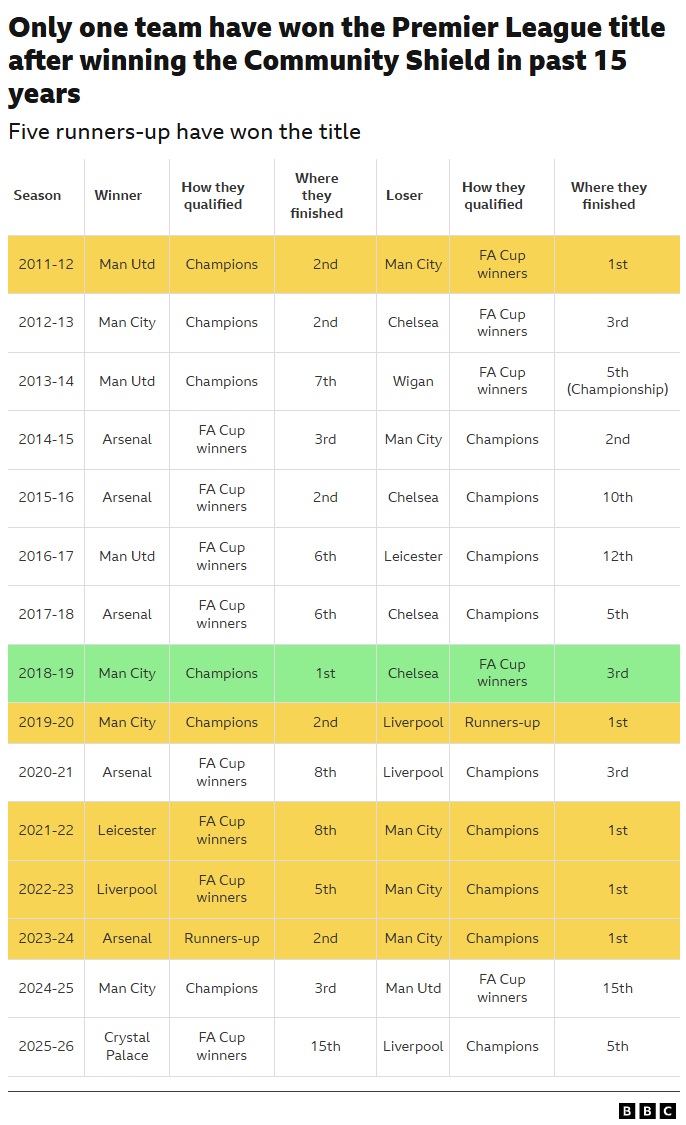Click Liverpool in the 2022-23 winner cell
This screenshot has height=1125, width=686.
point(127,889)
